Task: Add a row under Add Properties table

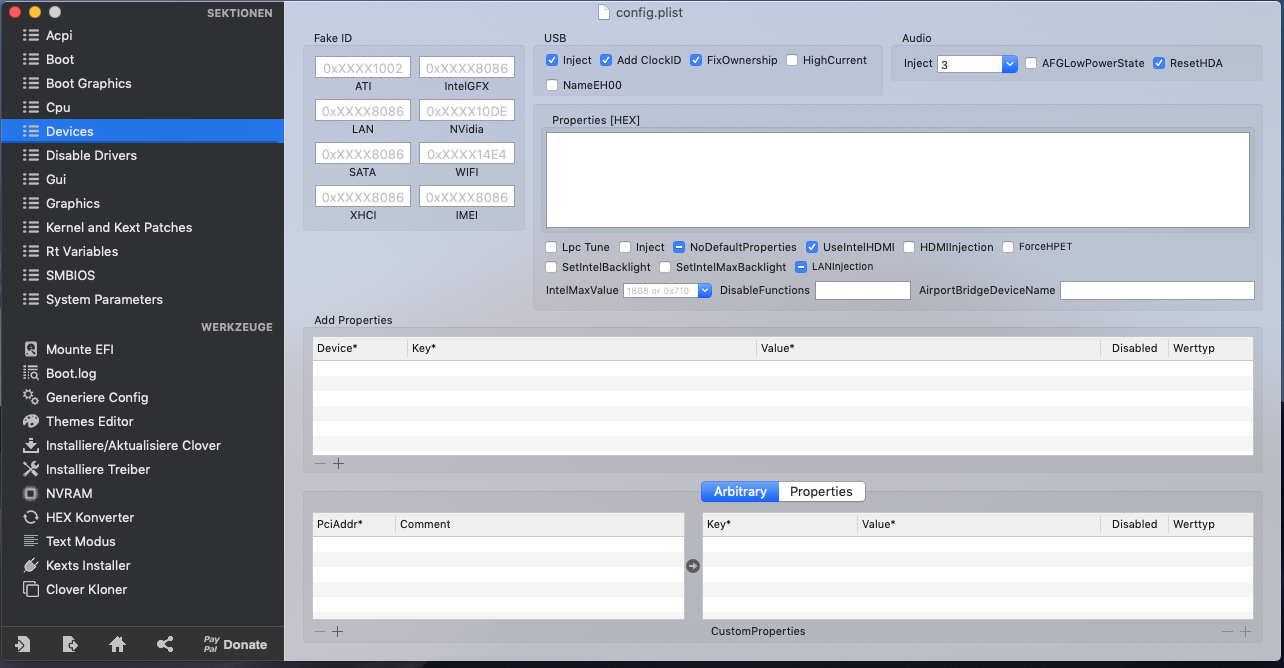Action: click(x=338, y=463)
